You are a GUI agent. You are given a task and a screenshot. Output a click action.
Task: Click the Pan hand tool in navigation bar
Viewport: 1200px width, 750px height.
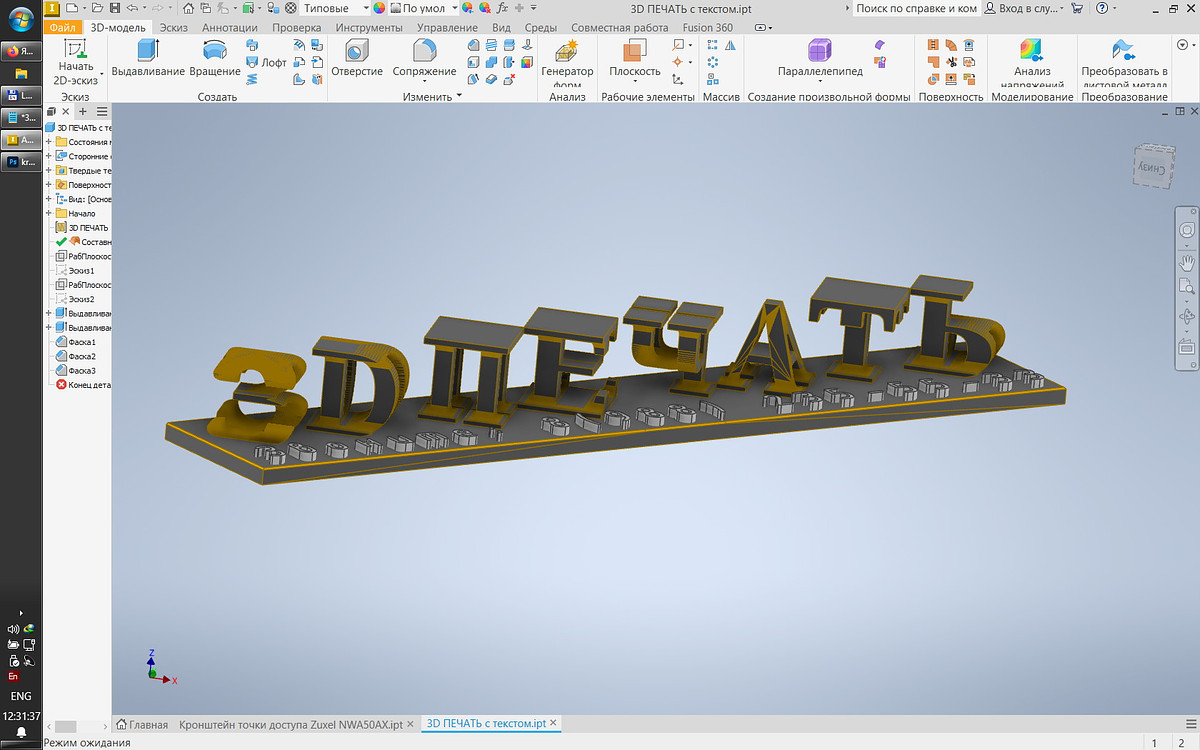point(1187,262)
